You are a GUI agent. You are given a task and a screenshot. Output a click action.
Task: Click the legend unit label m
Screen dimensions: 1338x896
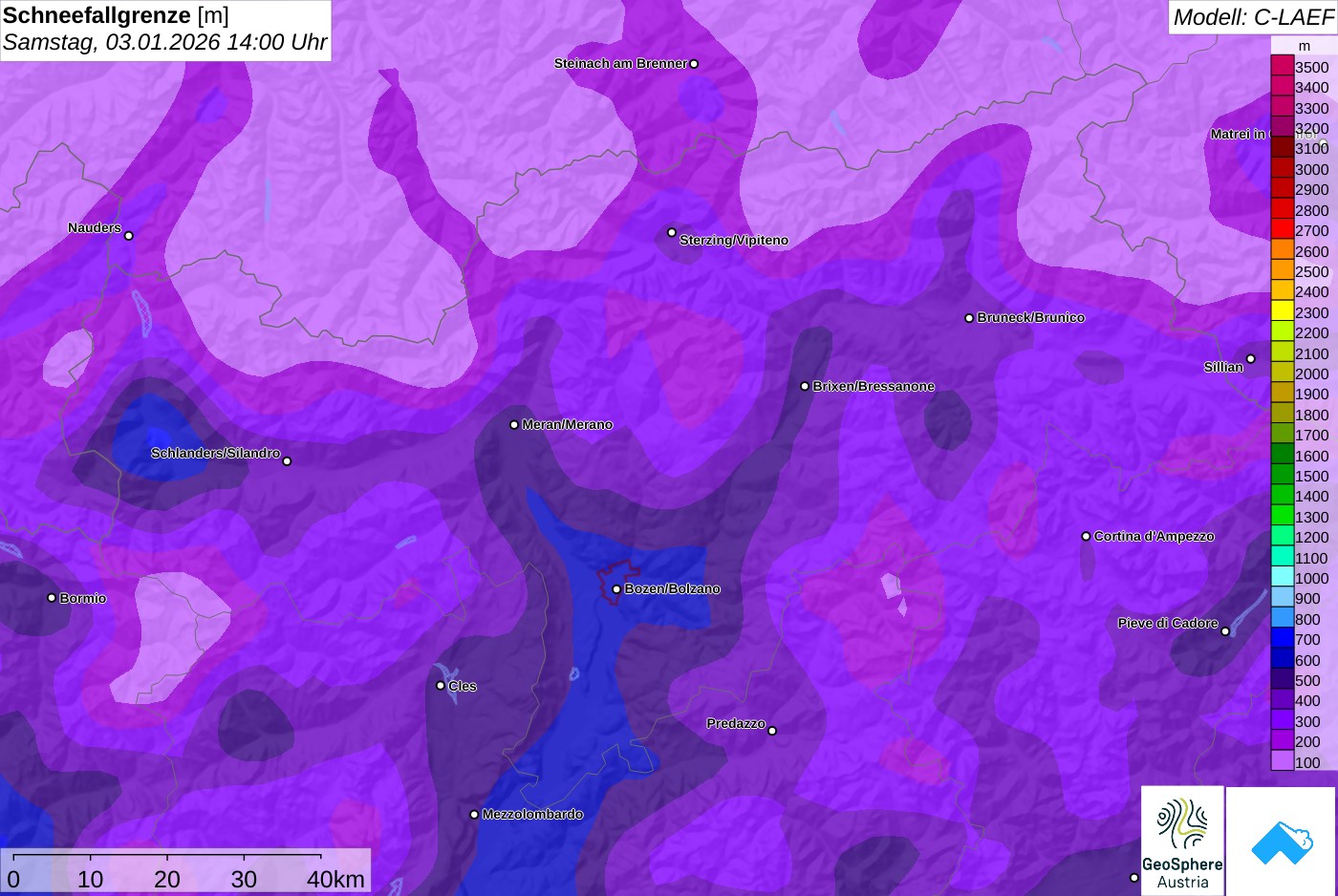[x=1305, y=46]
